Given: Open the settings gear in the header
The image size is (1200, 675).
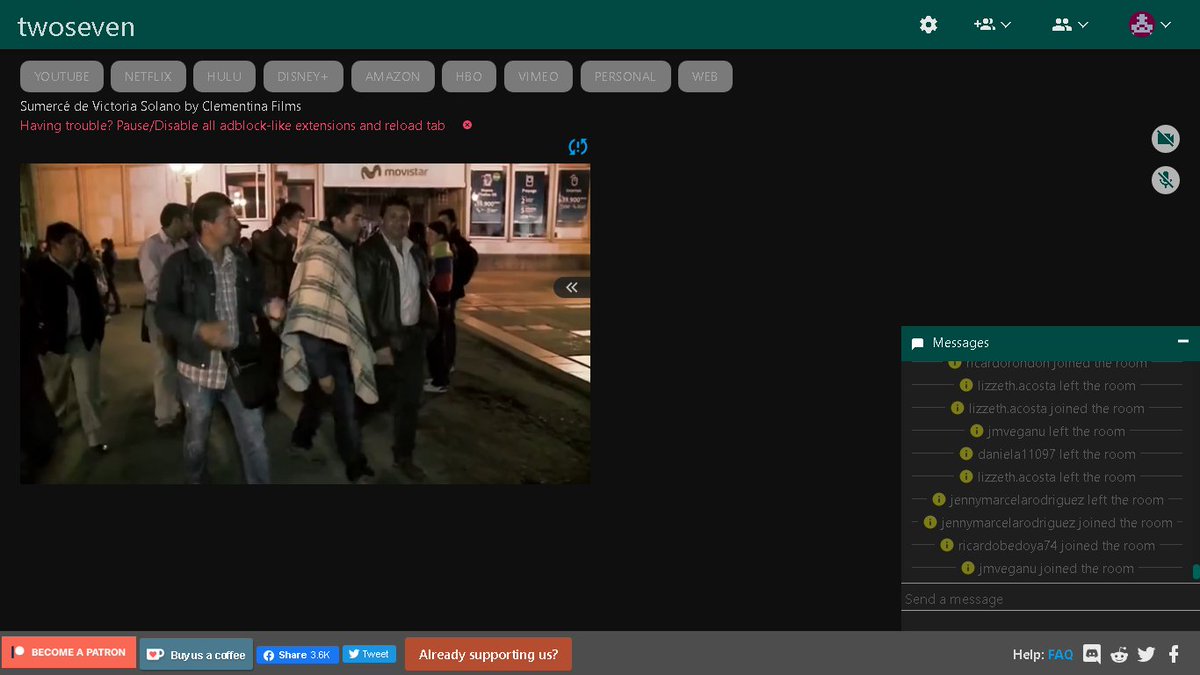Looking at the screenshot, I should pyautogui.click(x=928, y=24).
